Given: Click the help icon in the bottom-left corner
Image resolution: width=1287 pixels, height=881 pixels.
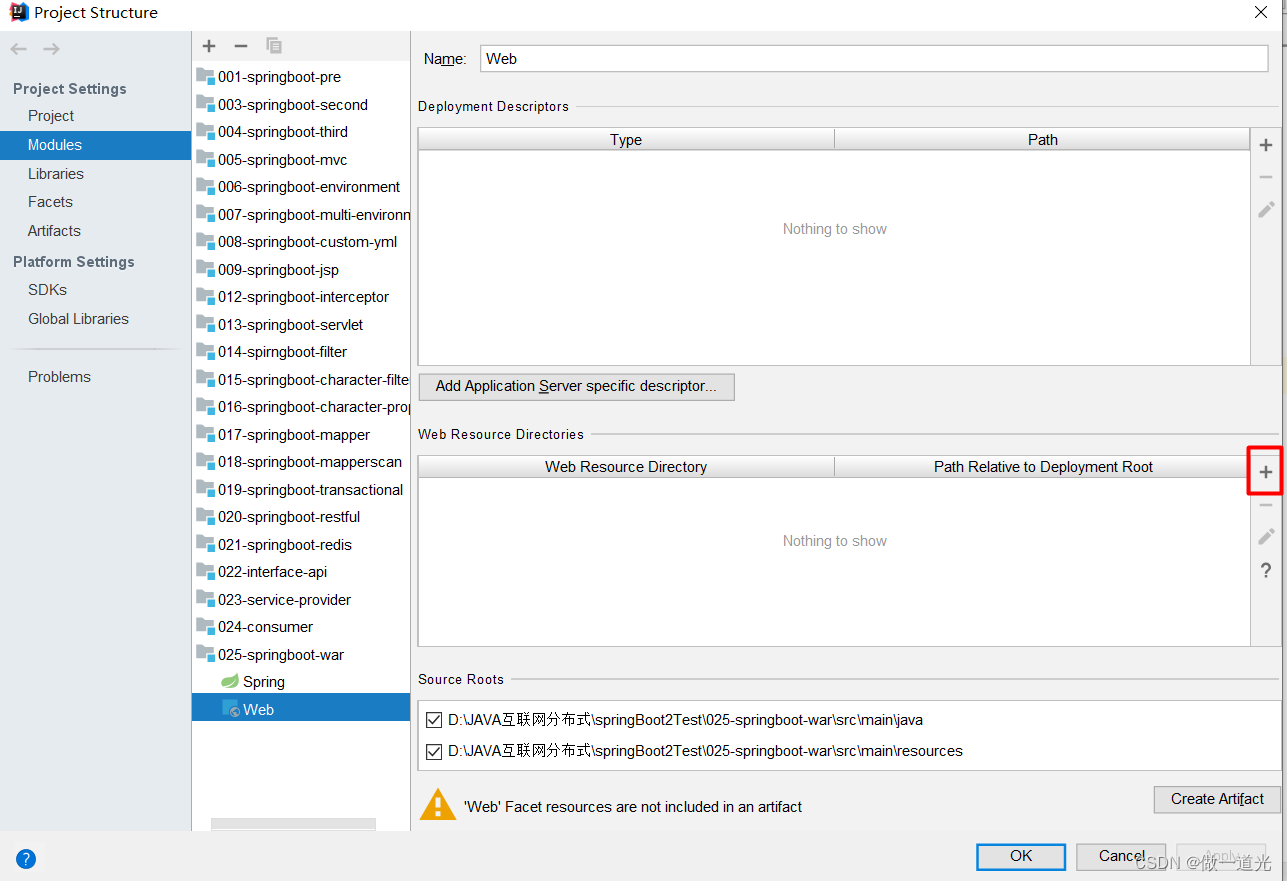Looking at the screenshot, I should (25, 858).
